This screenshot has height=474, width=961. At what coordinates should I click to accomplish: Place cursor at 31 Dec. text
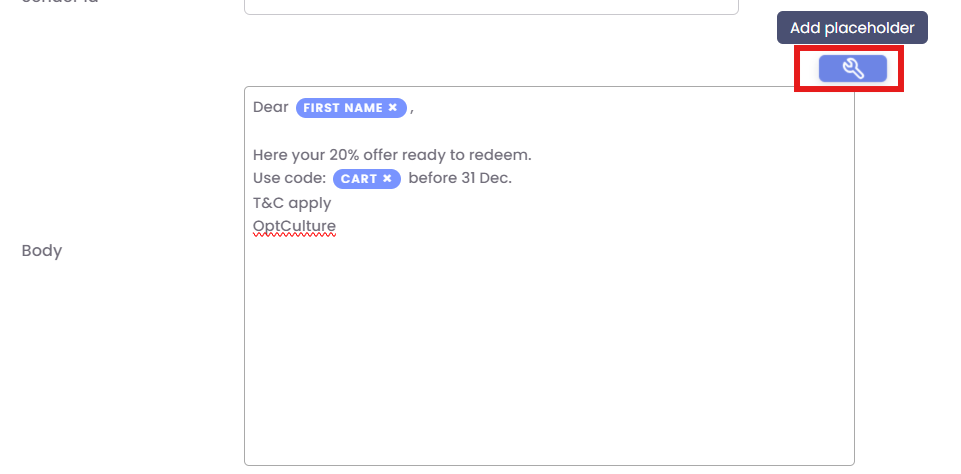point(487,179)
